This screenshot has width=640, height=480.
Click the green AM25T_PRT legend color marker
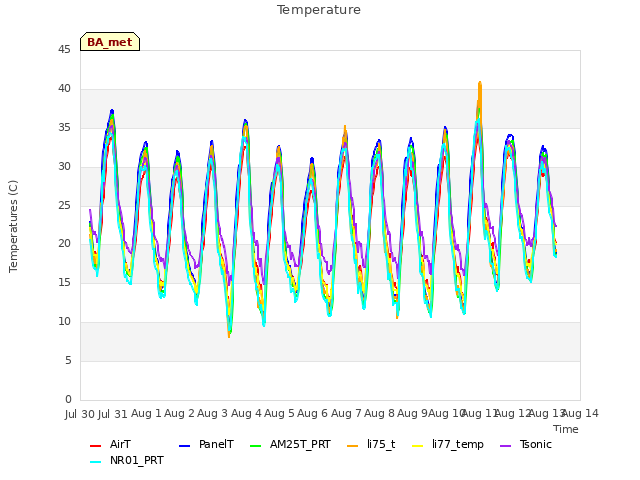(255, 446)
